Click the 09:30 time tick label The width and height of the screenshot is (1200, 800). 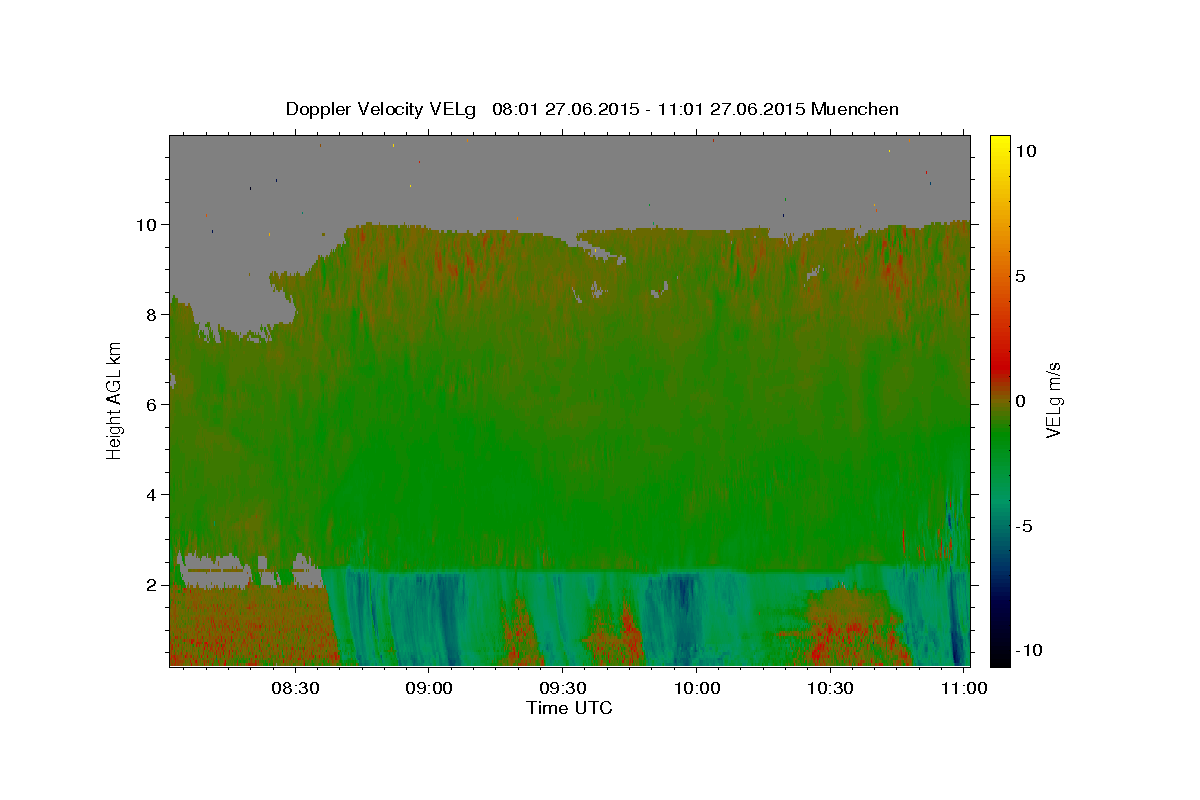563,689
